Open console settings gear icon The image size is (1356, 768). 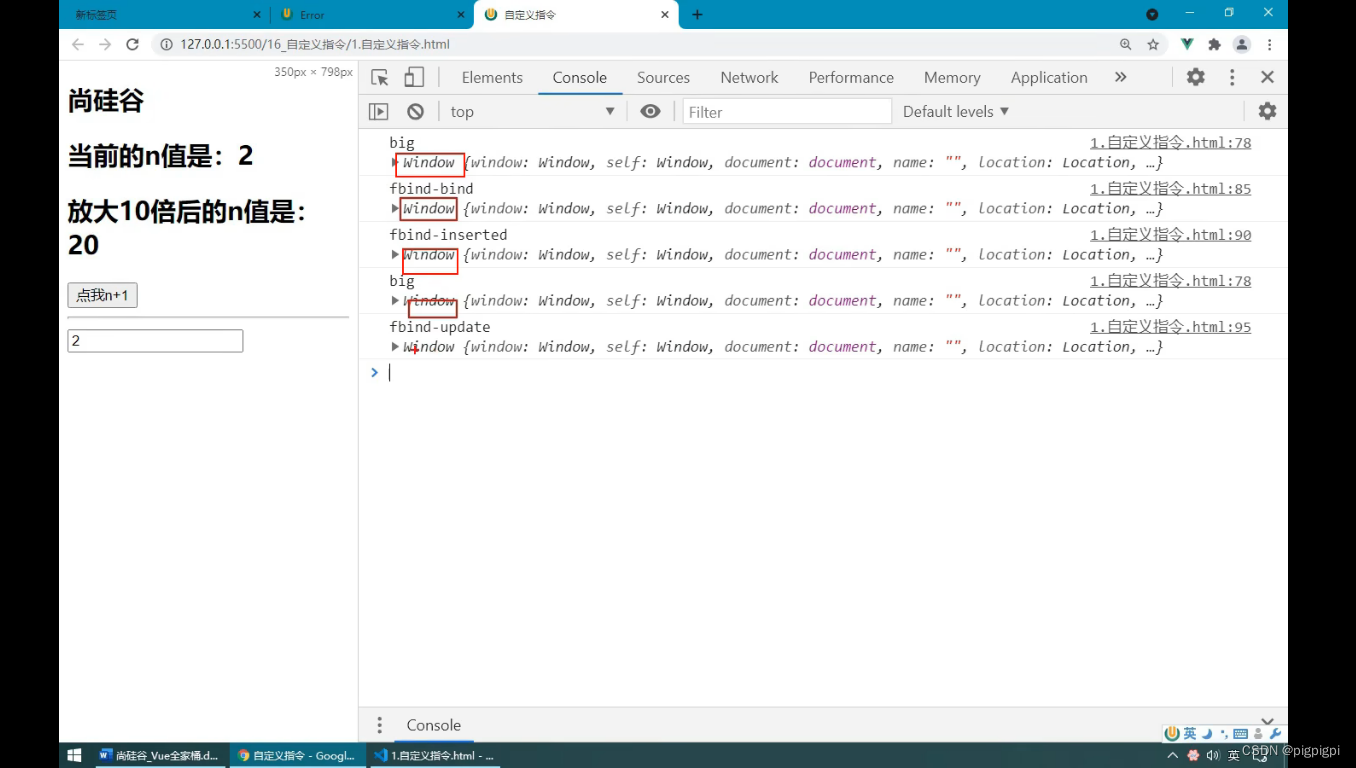(1267, 111)
